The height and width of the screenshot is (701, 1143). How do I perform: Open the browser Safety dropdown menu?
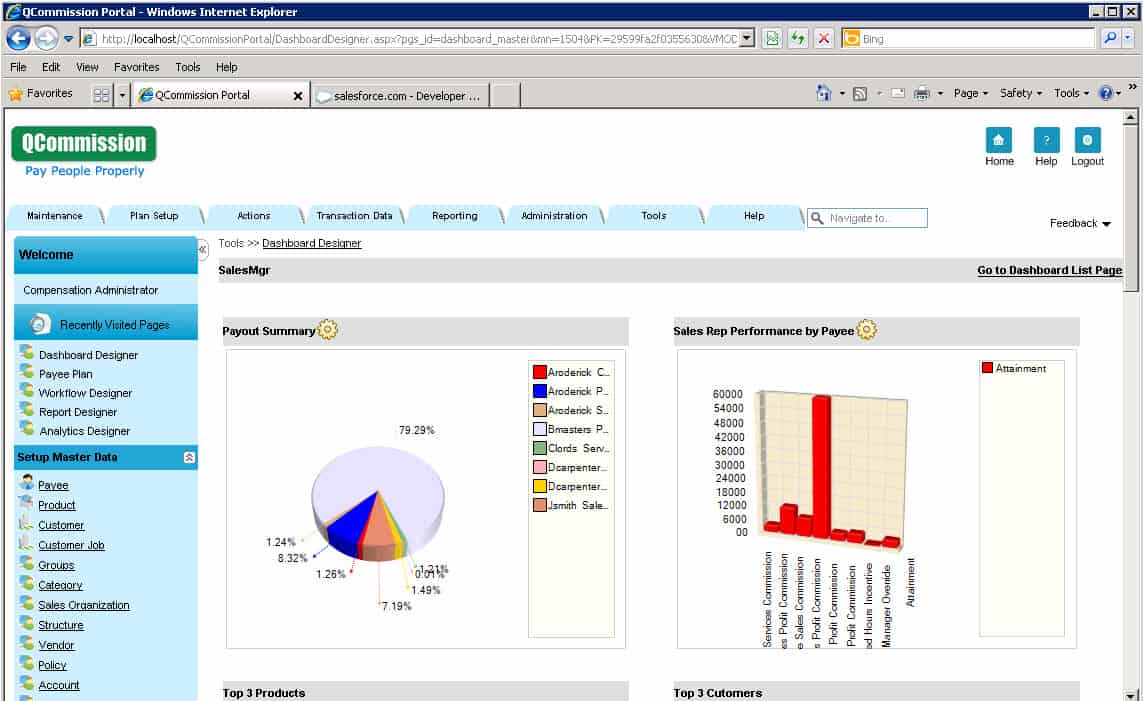(x=1021, y=93)
